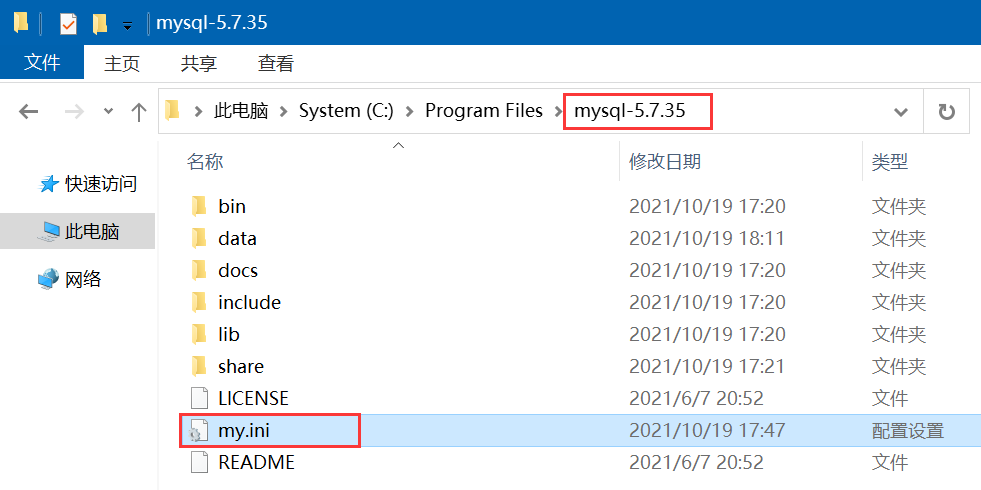
Task: Click the 文件夹 type in bin row
Action: (898, 206)
